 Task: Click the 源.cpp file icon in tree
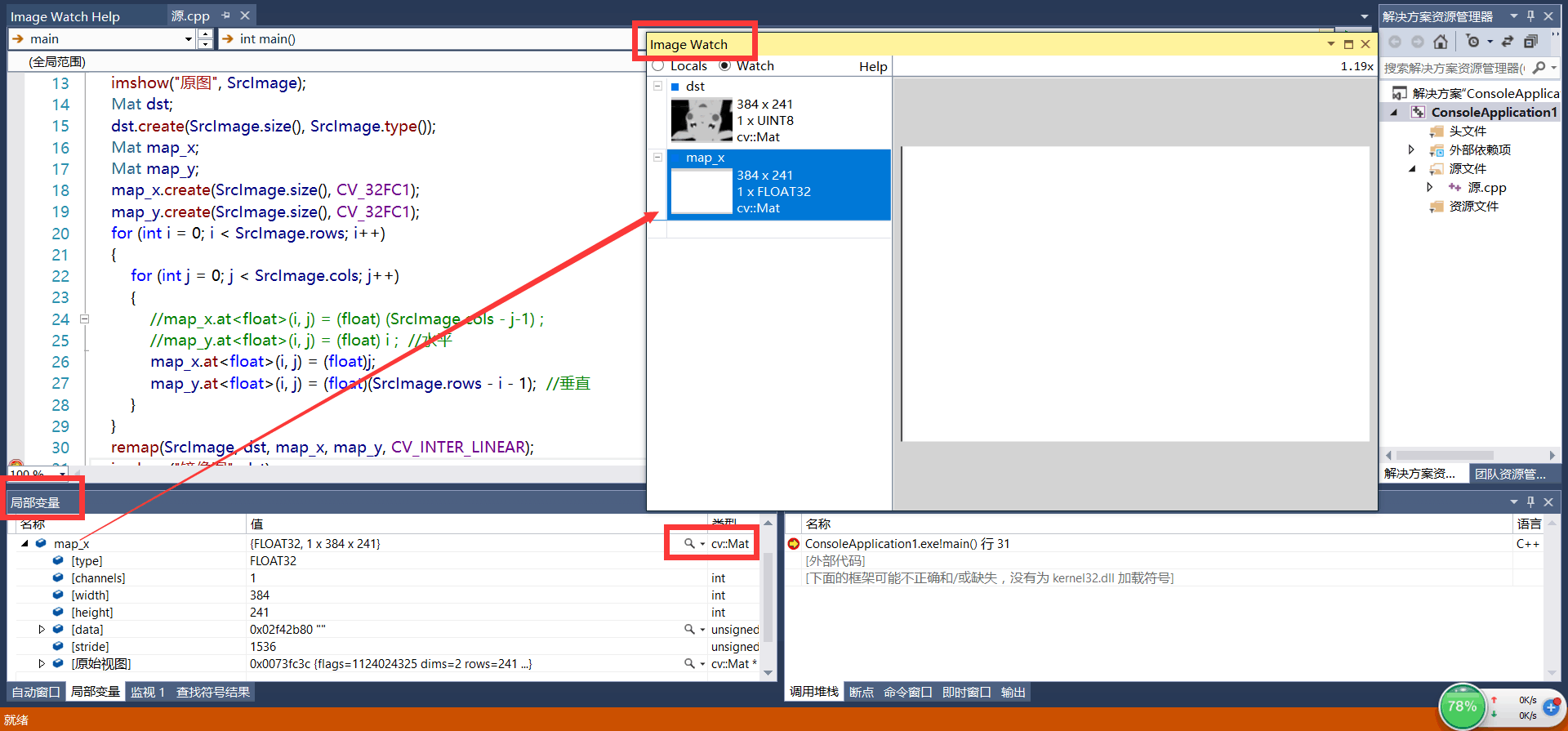[1454, 187]
